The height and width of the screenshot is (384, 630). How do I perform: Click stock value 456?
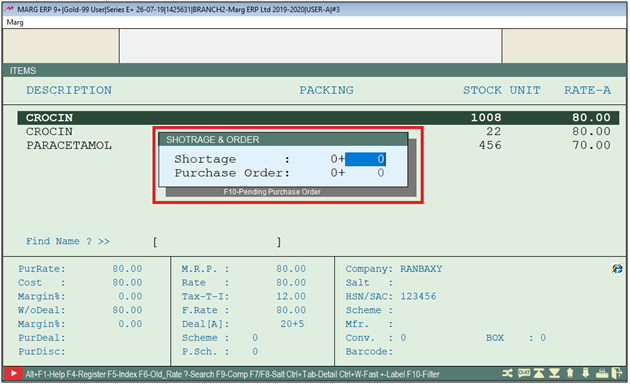point(490,145)
